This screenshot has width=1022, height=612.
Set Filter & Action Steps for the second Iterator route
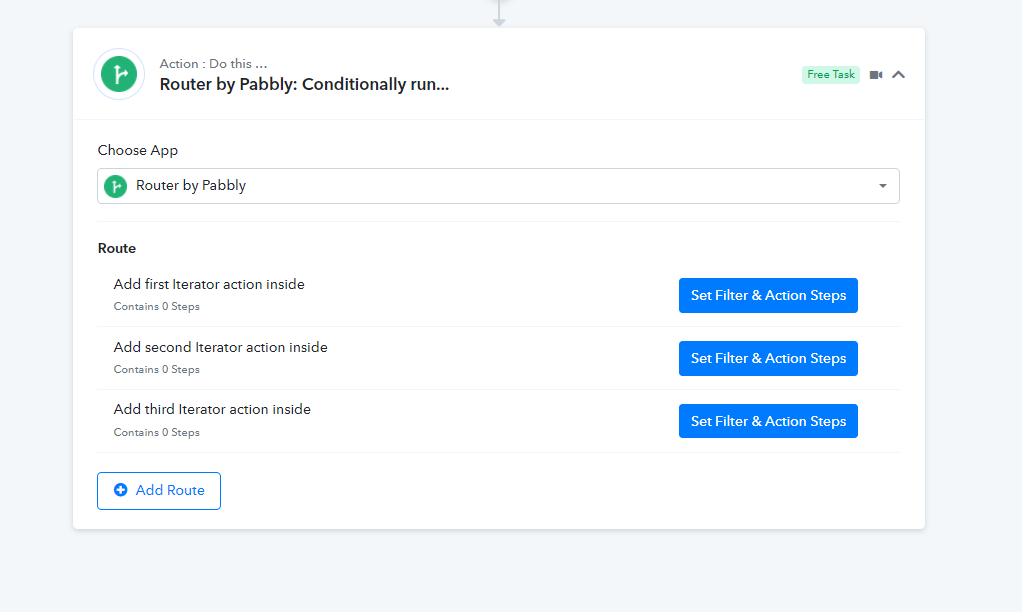click(x=768, y=358)
